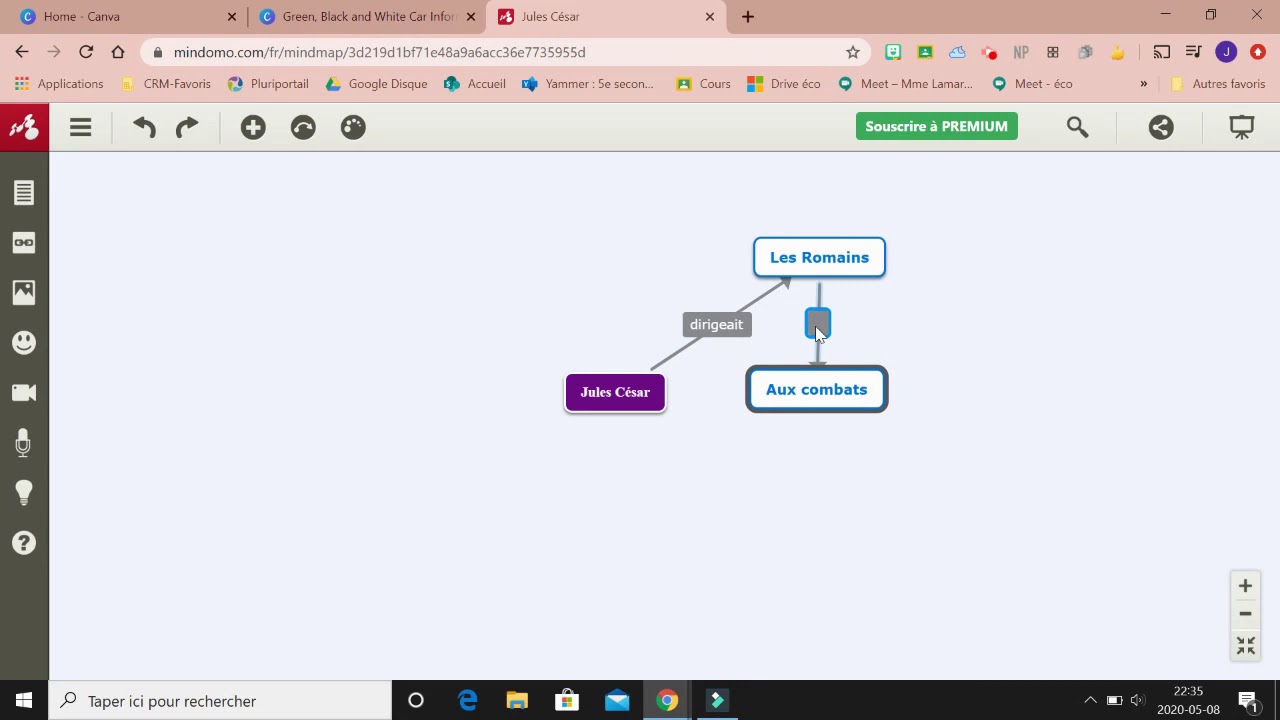This screenshot has height=720, width=1280.
Task: Open Autres favoris folder
Action: 1217,84
